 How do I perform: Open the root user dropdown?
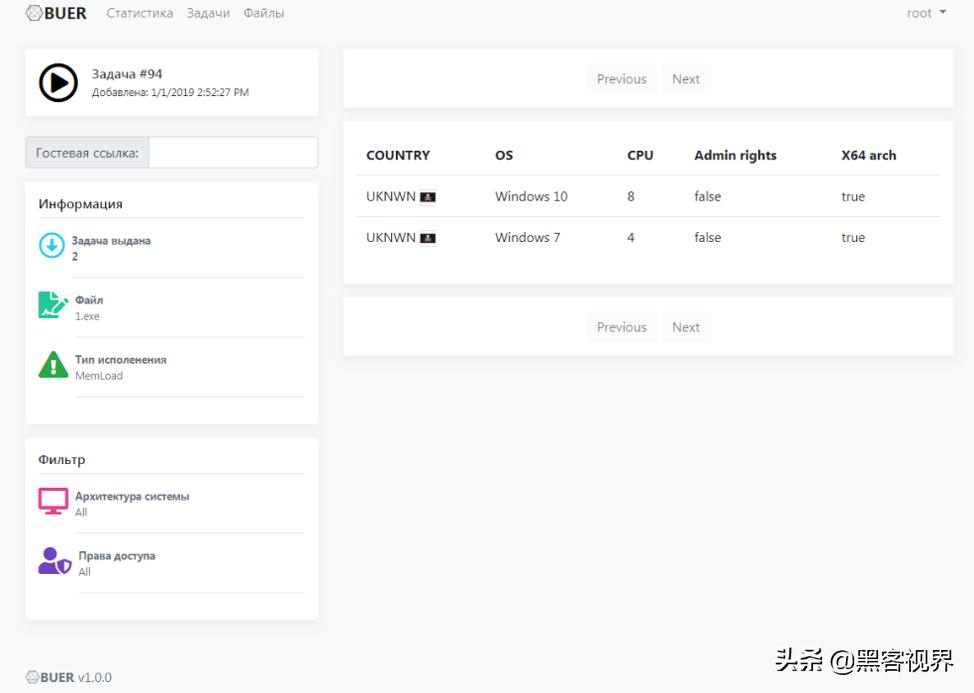(925, 13)
